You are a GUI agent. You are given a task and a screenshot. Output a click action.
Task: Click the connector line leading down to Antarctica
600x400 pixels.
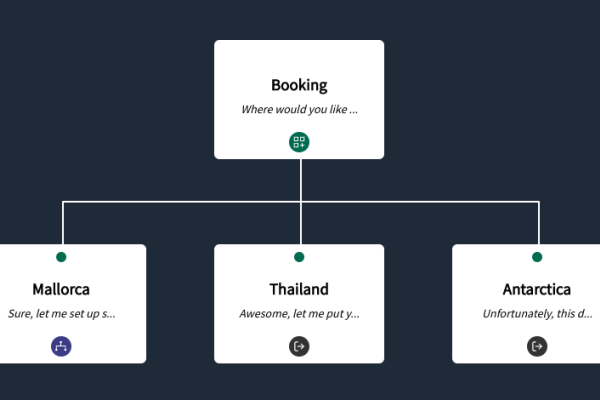539,223
